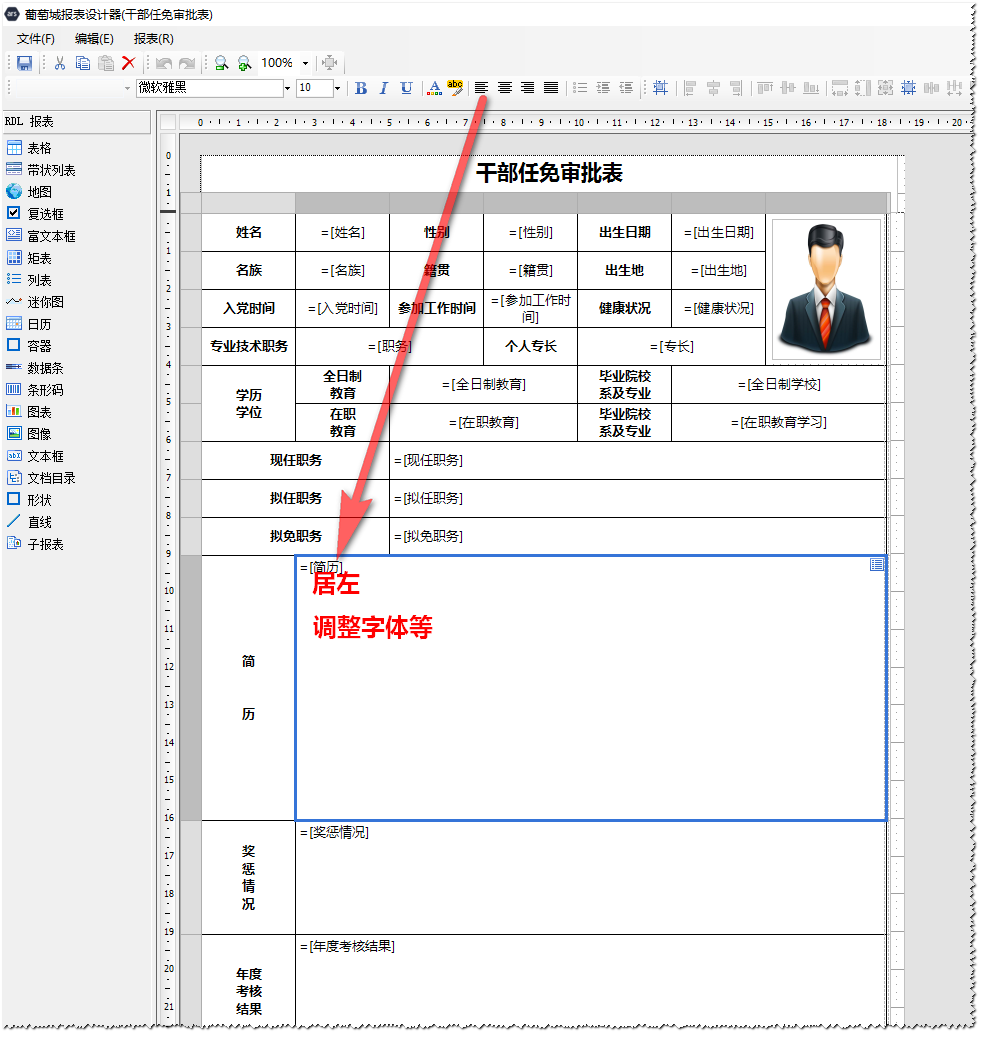Click the paste clipboard icon
The width and height of the screenshot is (985, 1038).
pyautogui.click(x=106, y=64)
